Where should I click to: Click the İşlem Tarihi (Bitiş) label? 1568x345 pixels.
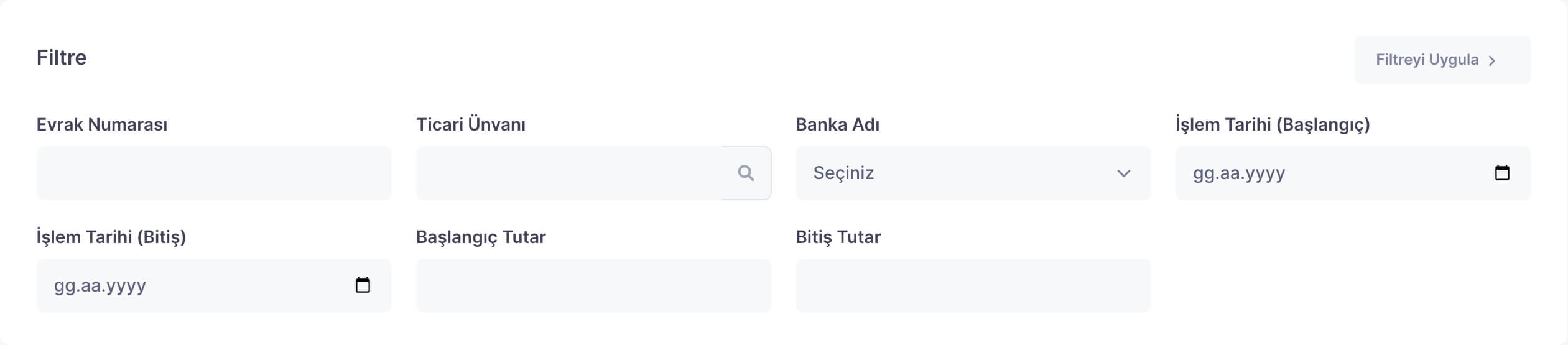tap(111, 237)
